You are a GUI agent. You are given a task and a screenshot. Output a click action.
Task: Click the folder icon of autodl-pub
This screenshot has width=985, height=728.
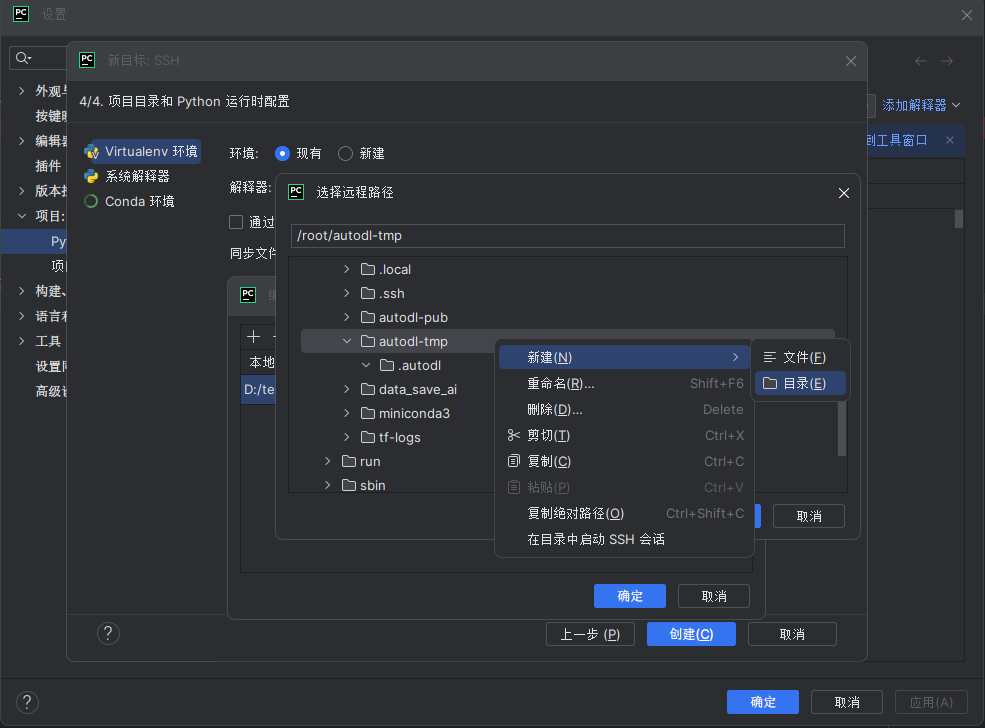(x=368, y=317)
